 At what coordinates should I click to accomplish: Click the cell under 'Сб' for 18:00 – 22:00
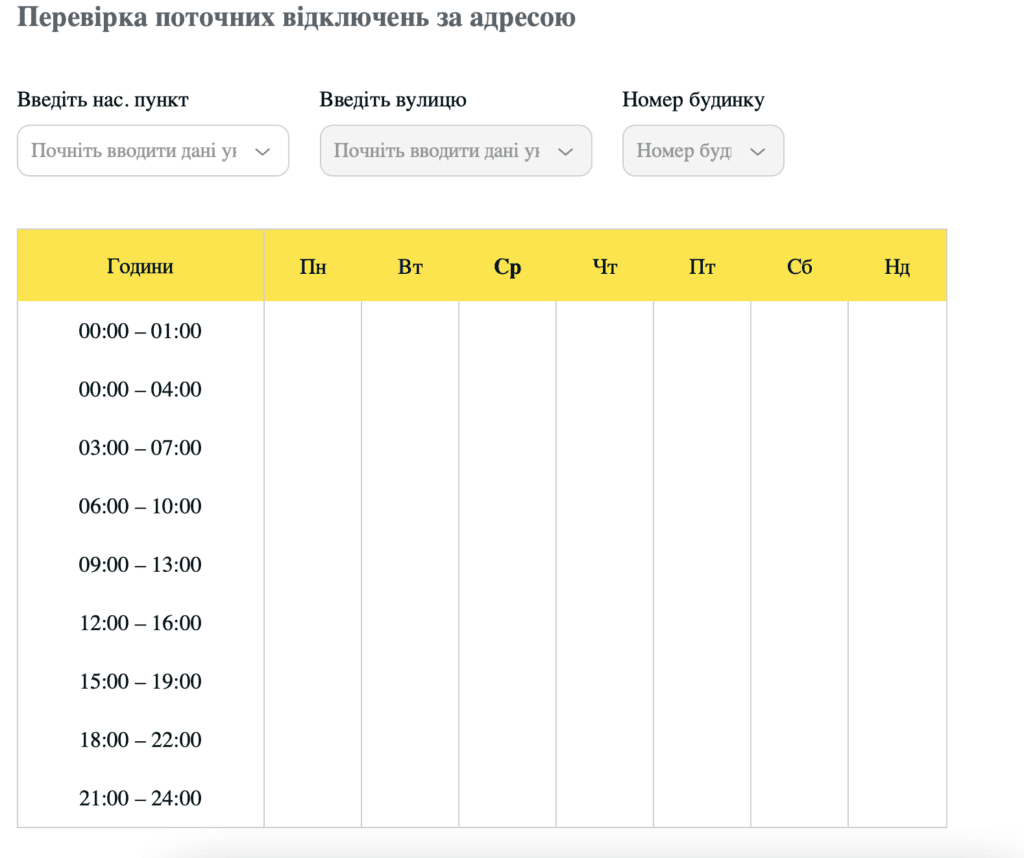tap(799, 740)
